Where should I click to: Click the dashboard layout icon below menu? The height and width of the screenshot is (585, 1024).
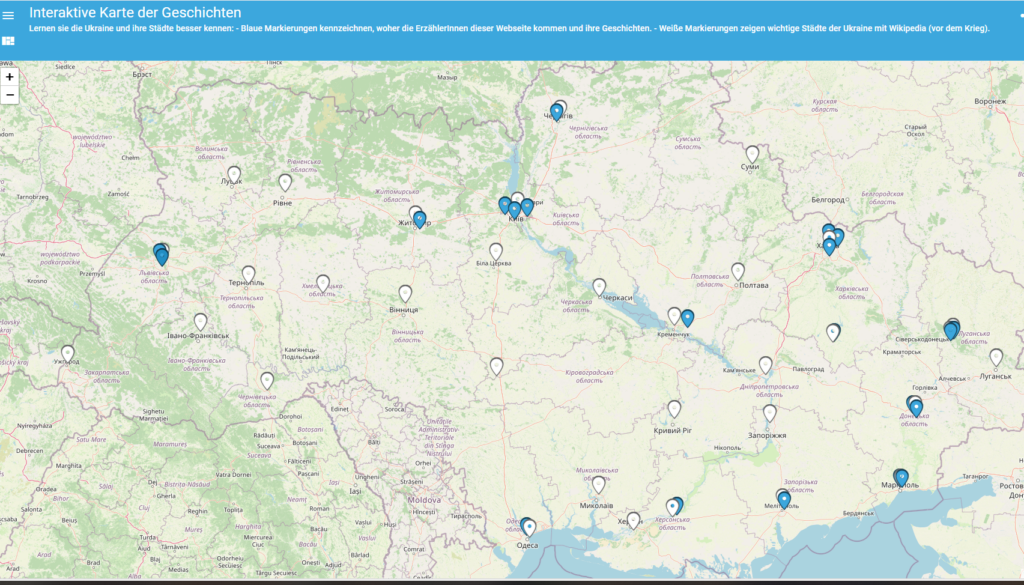click(9, 41)
